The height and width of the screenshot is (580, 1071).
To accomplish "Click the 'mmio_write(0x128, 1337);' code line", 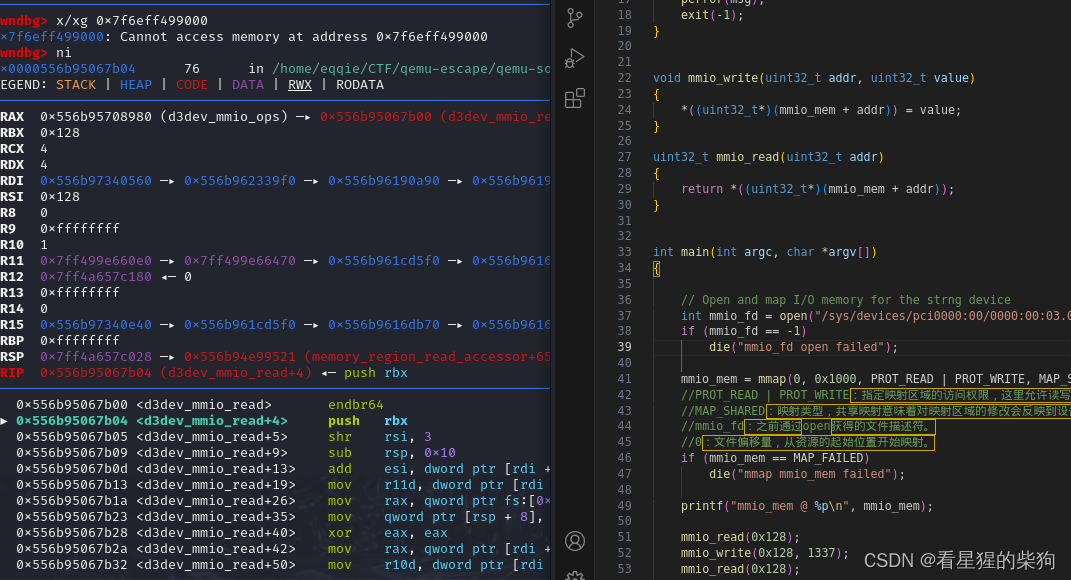I will coord(765,553).
